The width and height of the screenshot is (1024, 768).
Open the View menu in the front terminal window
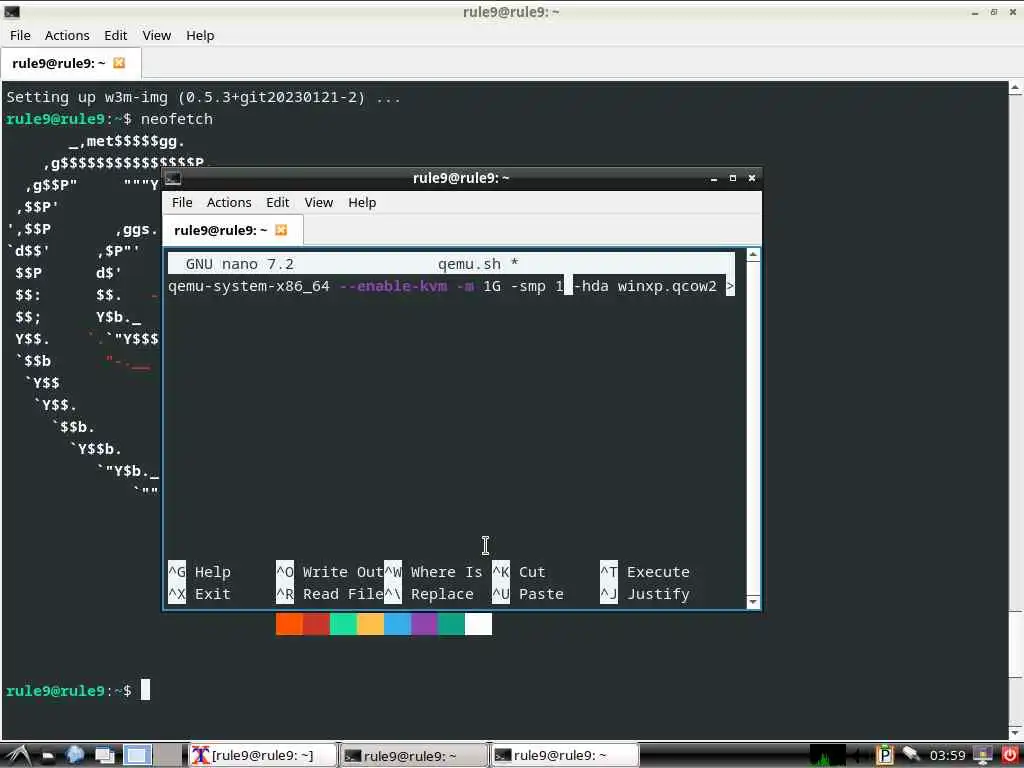319,202
